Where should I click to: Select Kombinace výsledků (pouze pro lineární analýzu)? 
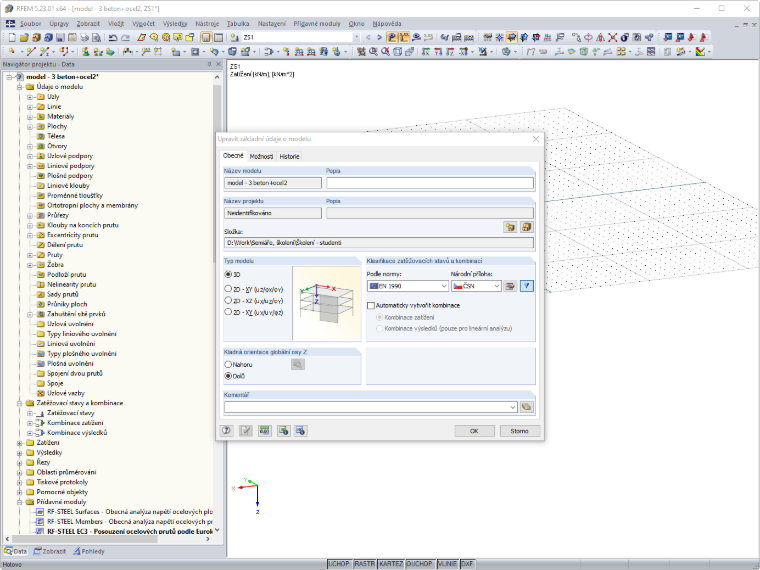380,329
